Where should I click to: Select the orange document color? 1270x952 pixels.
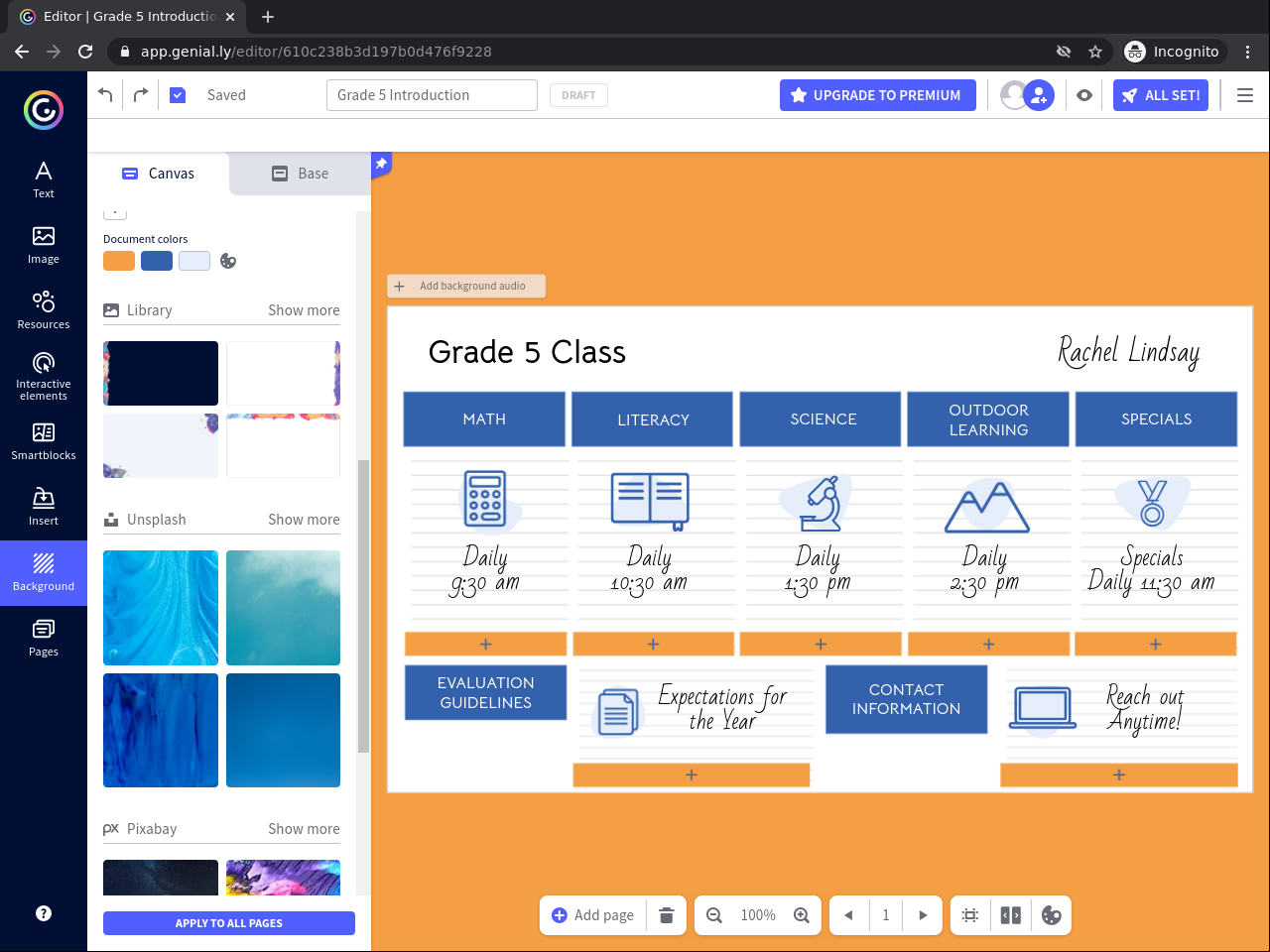coord(119,261)
